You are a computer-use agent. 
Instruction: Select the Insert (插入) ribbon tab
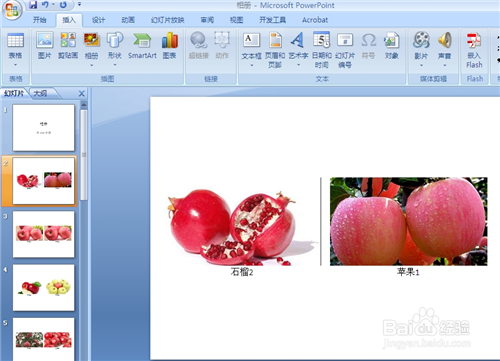[69, 20]
